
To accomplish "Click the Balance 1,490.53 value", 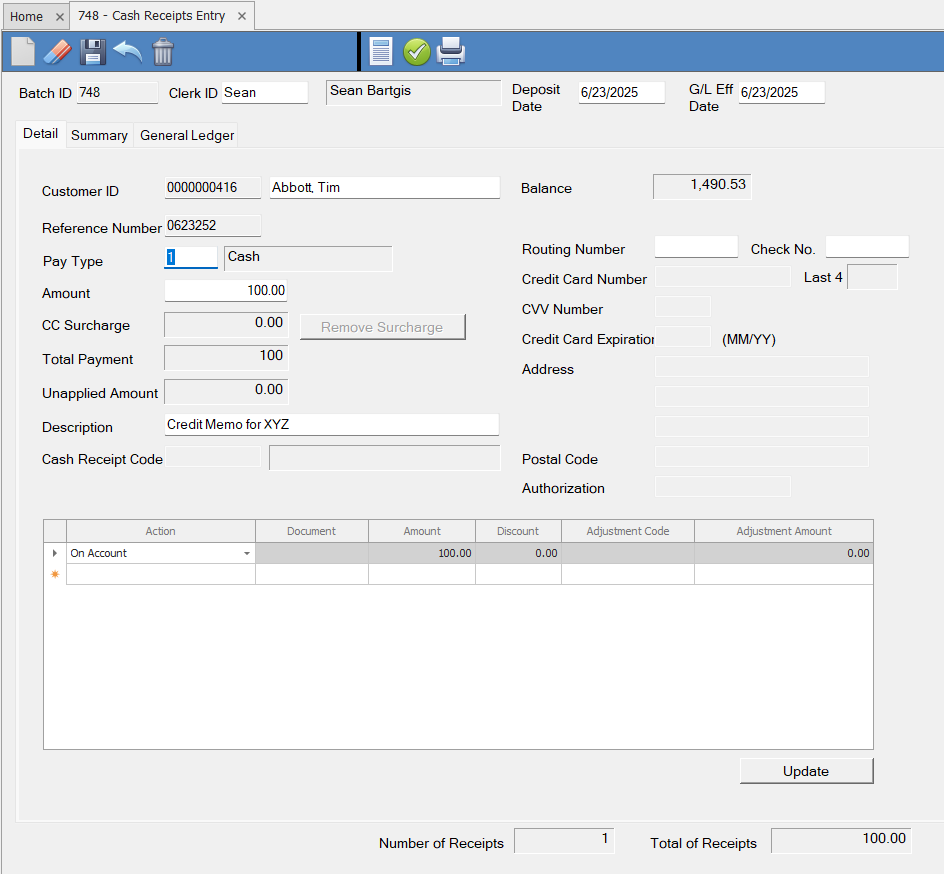I will pyautogui.click(x=702, y=187).
